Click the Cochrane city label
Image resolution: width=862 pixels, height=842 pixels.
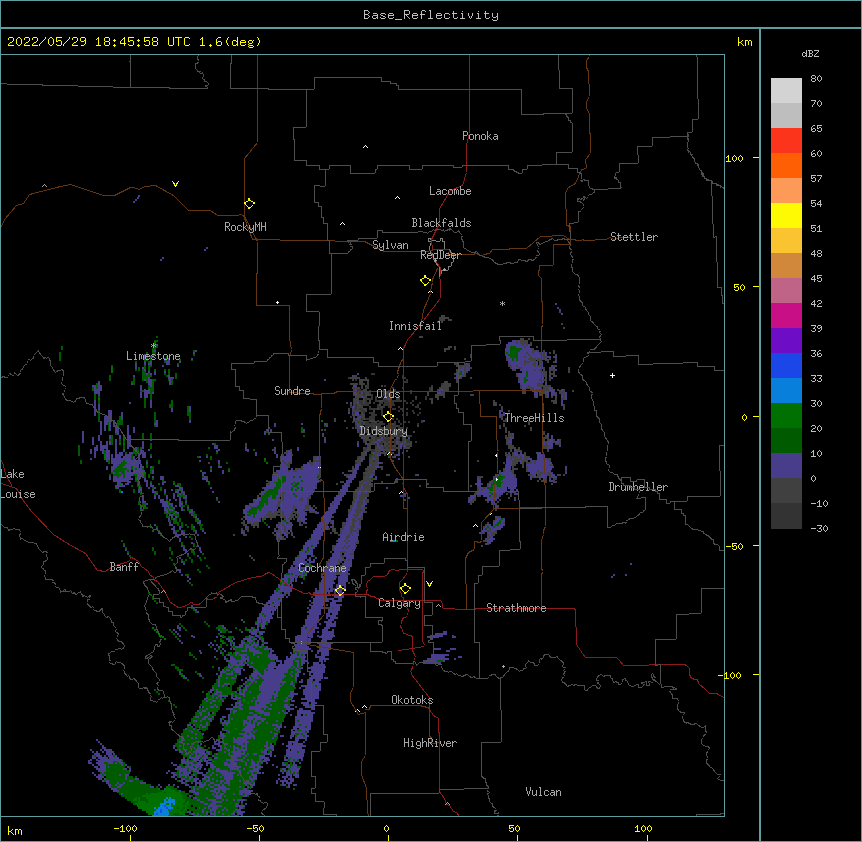322,568
